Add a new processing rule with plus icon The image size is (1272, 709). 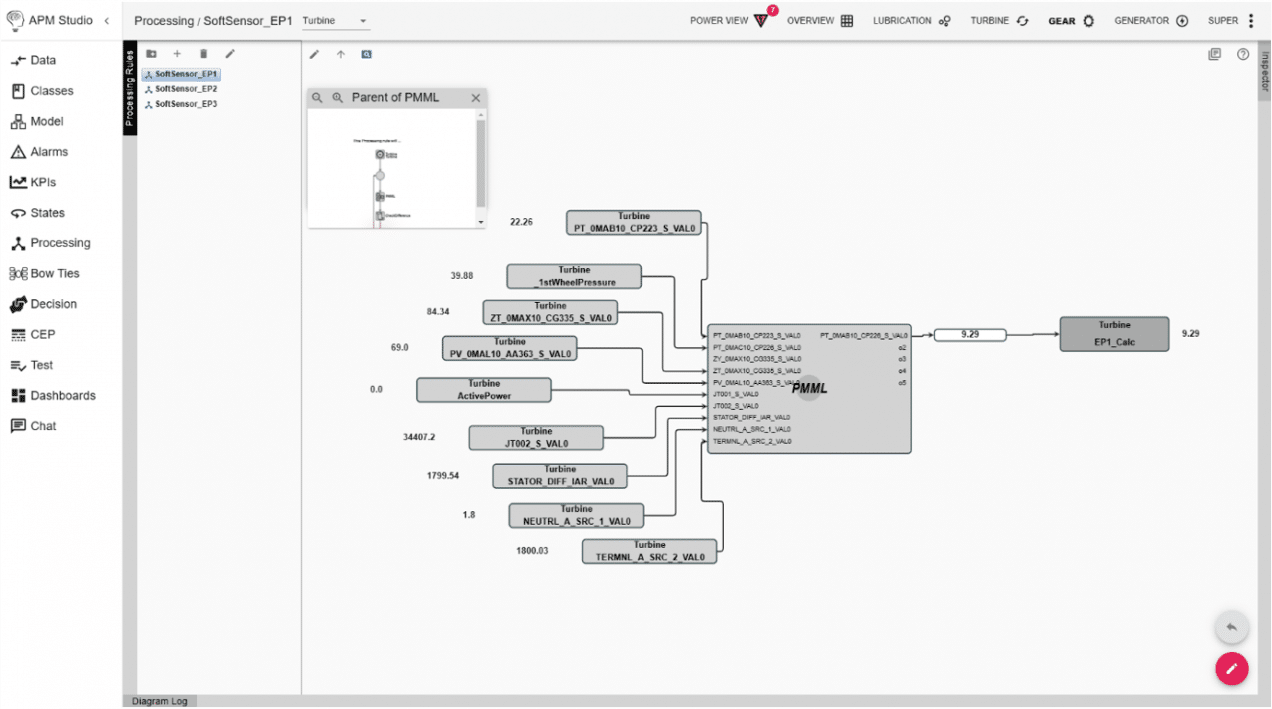click(x=177, y=54)
